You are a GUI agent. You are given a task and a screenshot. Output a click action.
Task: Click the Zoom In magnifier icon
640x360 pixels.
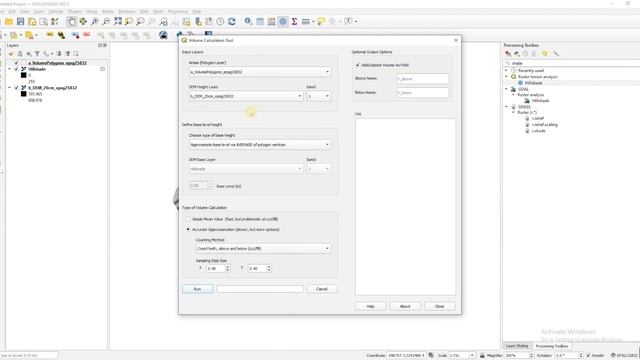pyautogui.click(x=95, y=22)
